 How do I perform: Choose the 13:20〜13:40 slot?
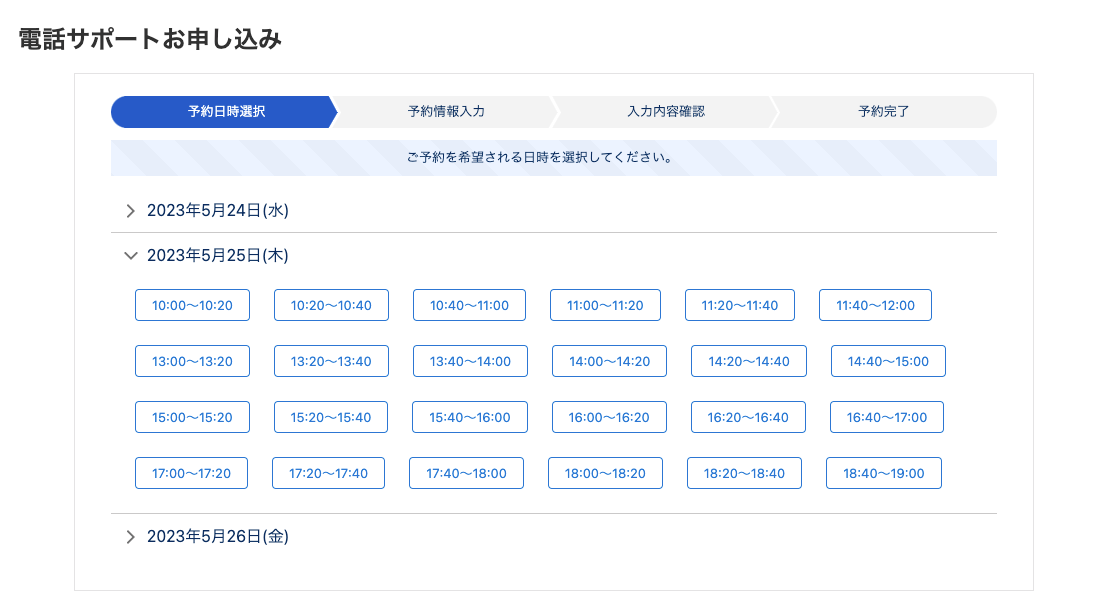331,361
